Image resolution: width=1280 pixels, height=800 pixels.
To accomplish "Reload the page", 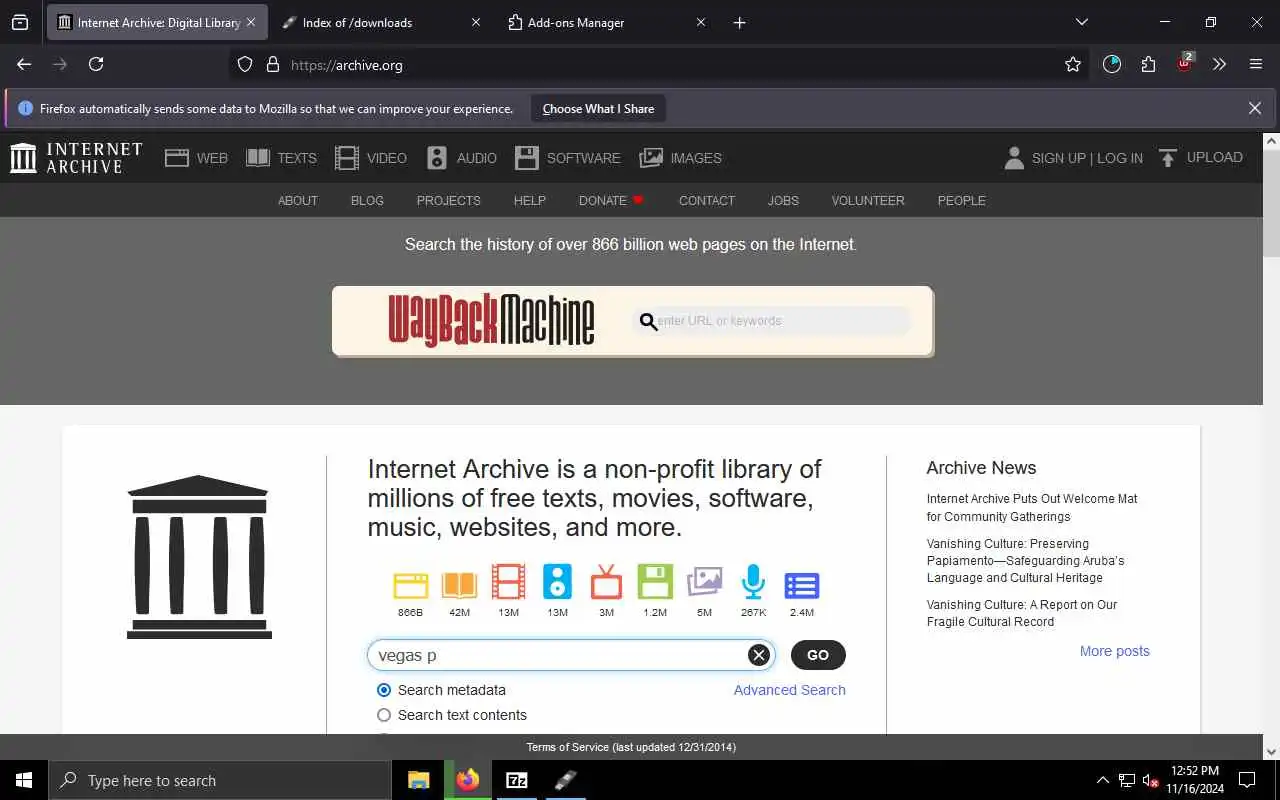I will [96, 64].
